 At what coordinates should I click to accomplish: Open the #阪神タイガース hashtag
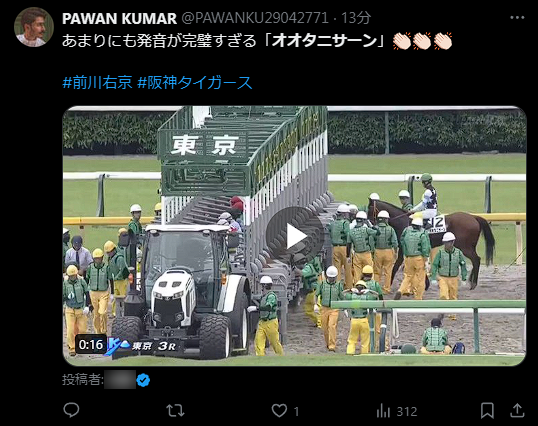195,83
